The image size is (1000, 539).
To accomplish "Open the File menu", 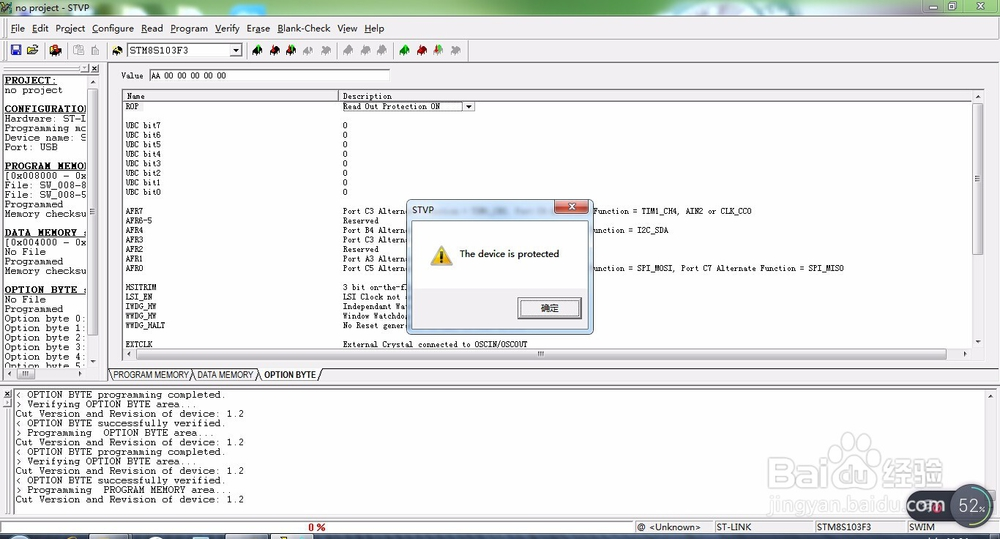I will pos(18,28).
